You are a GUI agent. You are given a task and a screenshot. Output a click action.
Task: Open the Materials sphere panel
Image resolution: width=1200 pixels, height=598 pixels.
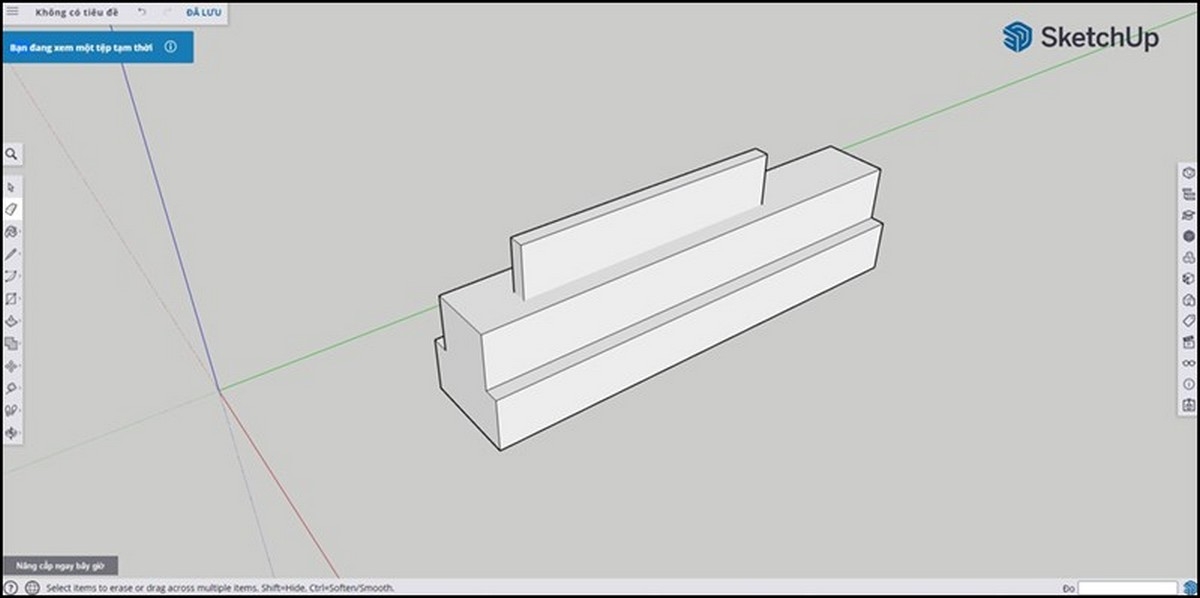pos(1188,237)
